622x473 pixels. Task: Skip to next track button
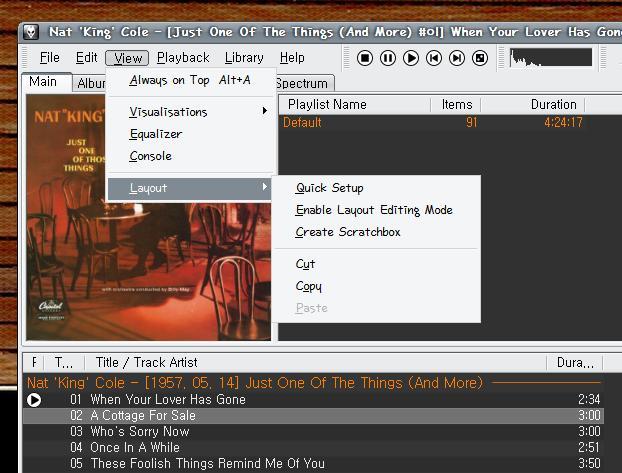click(457, 58)
